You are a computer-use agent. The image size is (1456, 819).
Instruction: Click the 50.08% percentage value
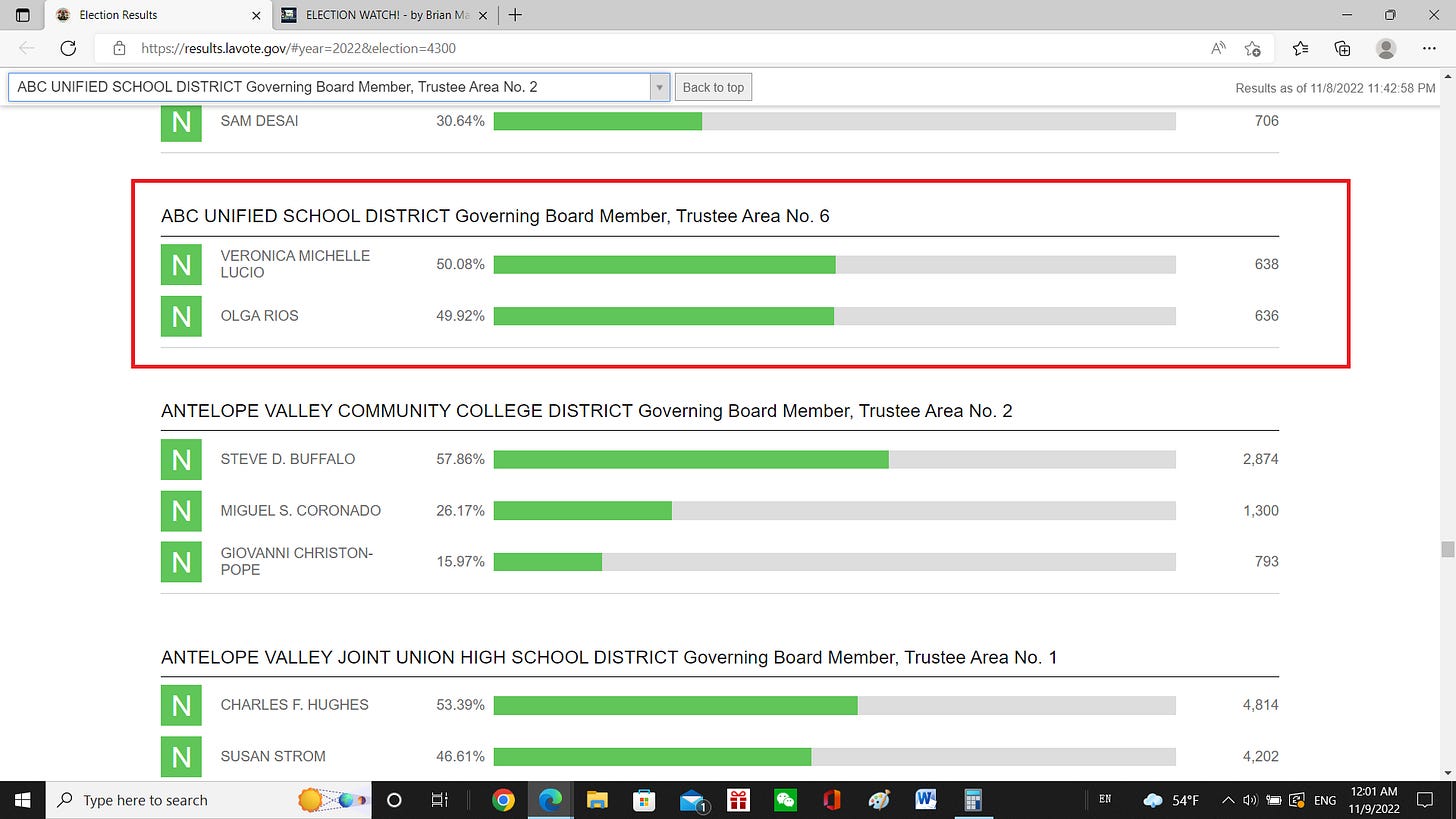click(460, 264)
